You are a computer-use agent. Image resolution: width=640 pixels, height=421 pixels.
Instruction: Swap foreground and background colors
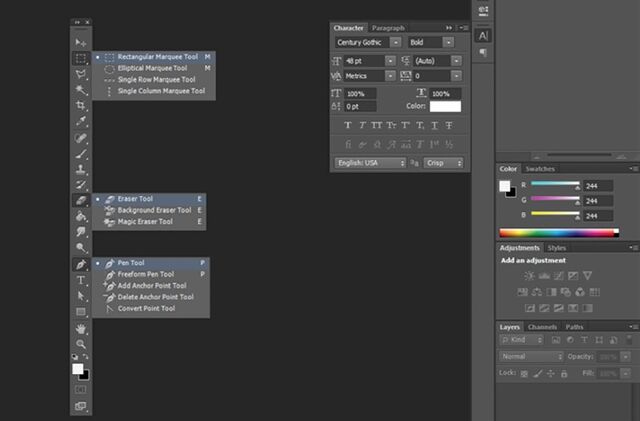[x=86, y=356]
